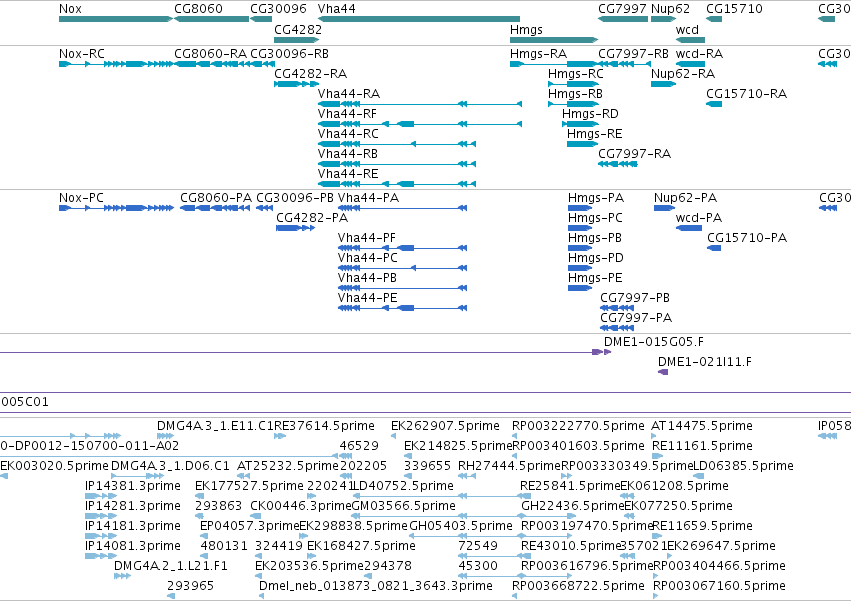Click protein label CG7997-PA
The height and width of the screenshot is (601, 851).
click(636, 319)
